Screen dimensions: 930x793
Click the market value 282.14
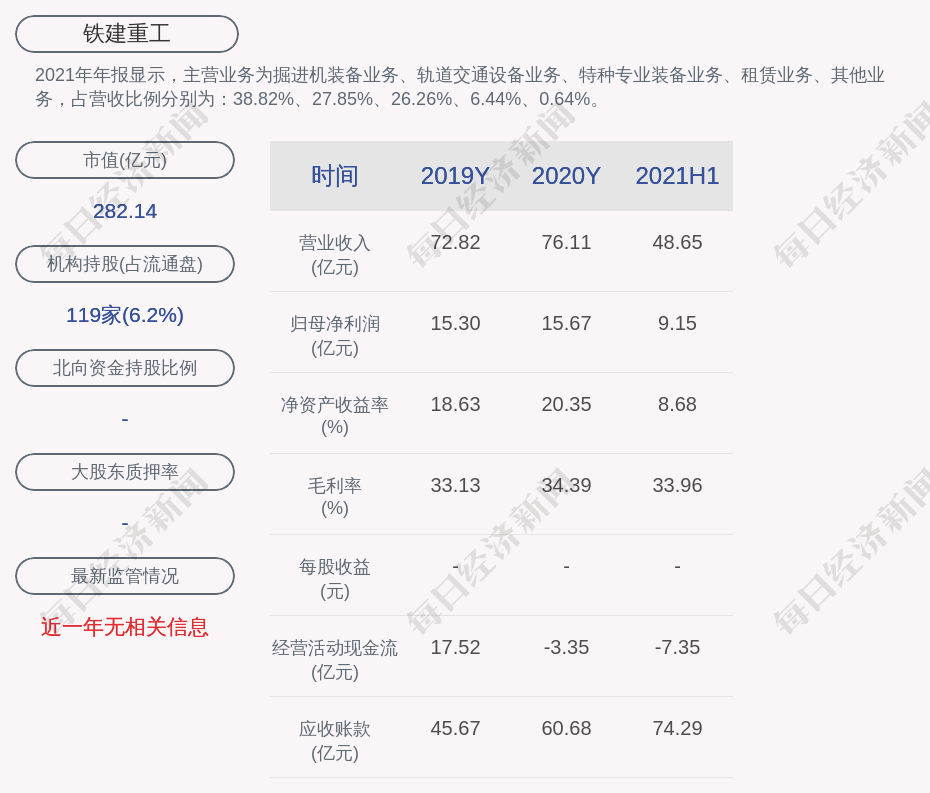coord(125,211)
